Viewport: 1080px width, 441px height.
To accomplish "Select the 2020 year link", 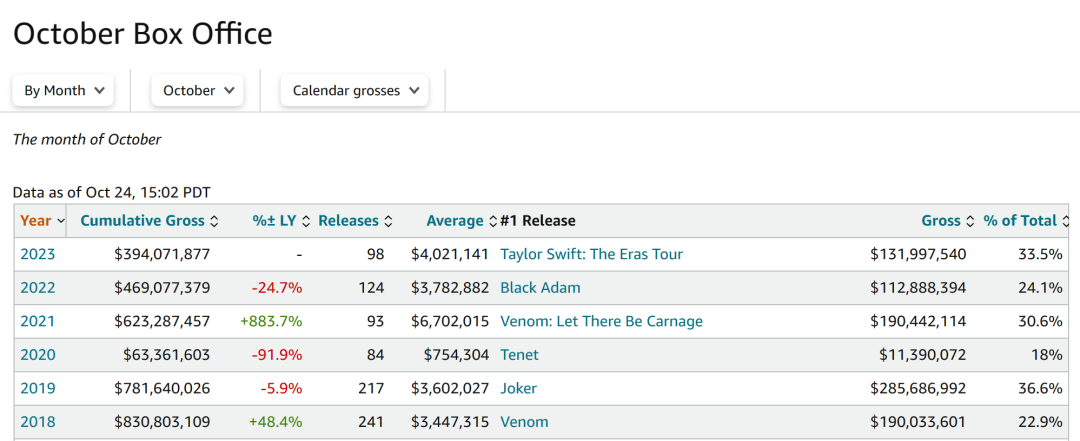I will [x=38, y=355].
